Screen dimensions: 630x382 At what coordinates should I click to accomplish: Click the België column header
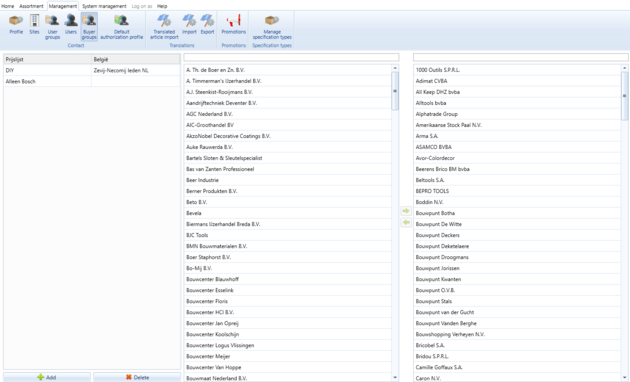point(136,59)
